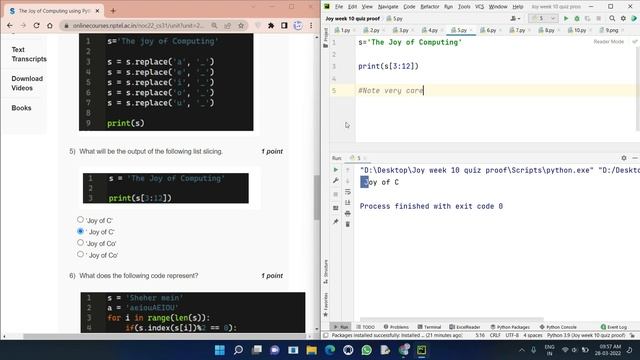Open Microsoft Edge from taskbar
The height and width of the screenshot is (360, 640).
(330, 350)
